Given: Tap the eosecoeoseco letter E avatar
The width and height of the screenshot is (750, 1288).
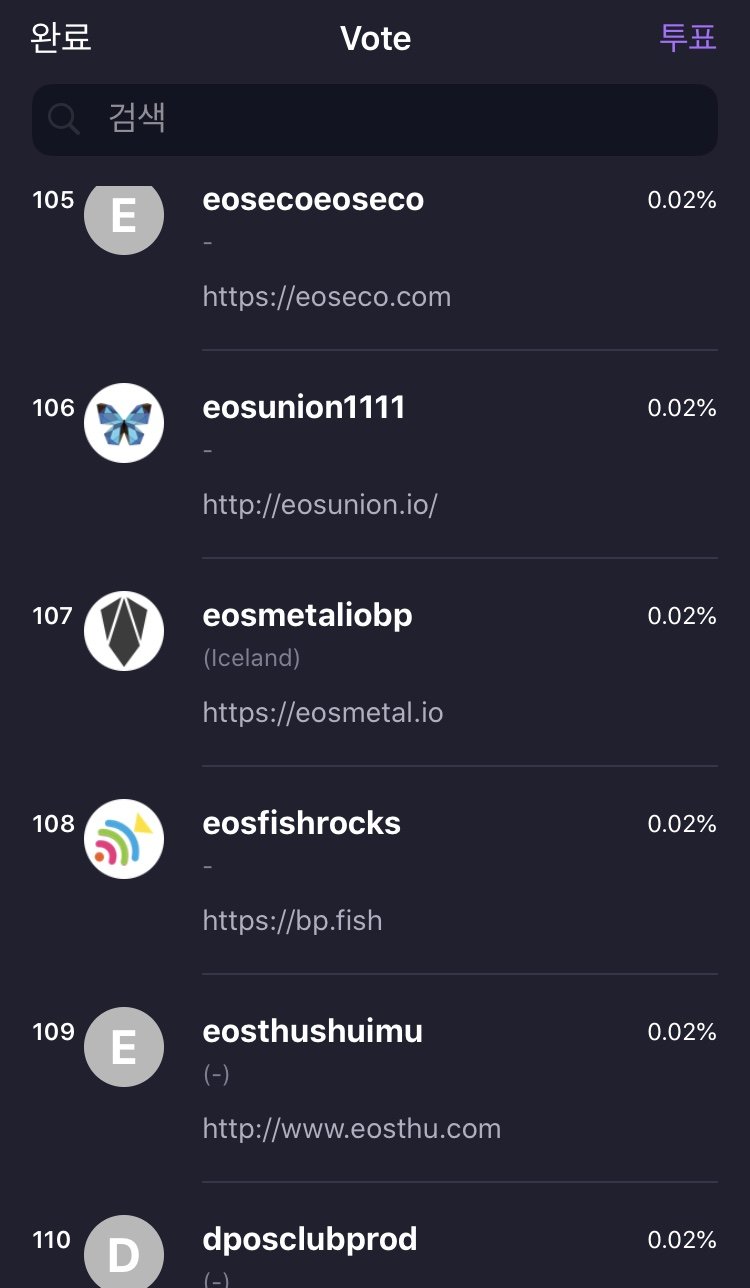Looking at the screenshot, I should 124,217.
